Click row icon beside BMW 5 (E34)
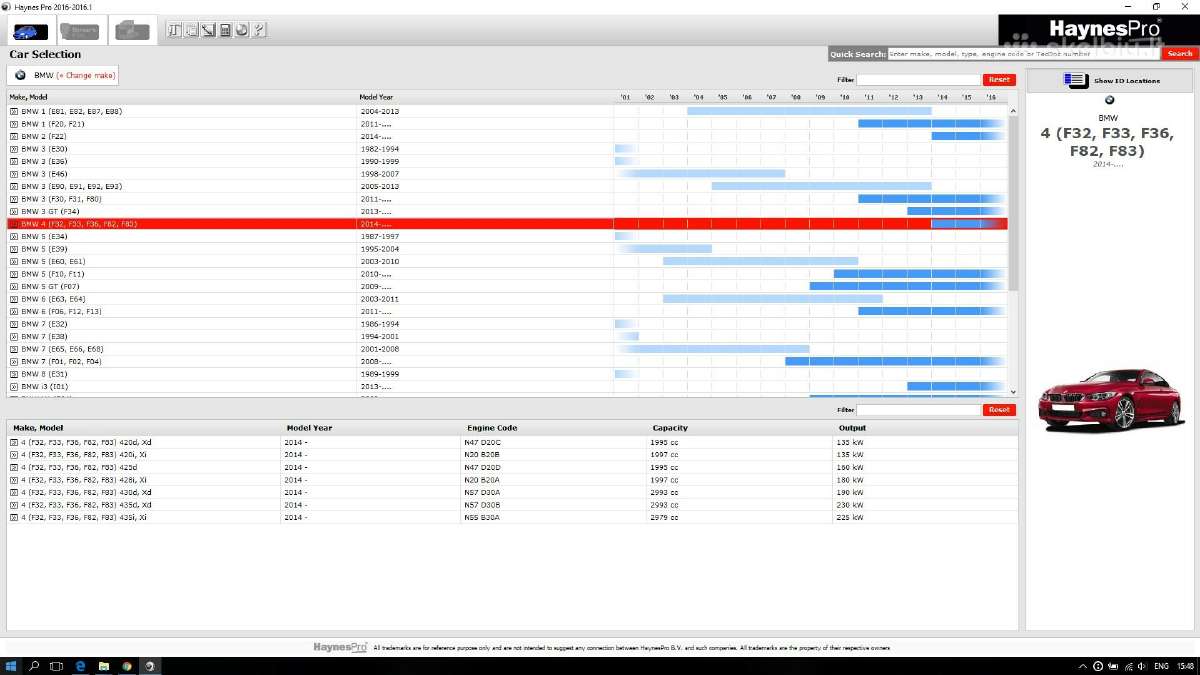Screen dimensions: 1200x675 [14, 236]
